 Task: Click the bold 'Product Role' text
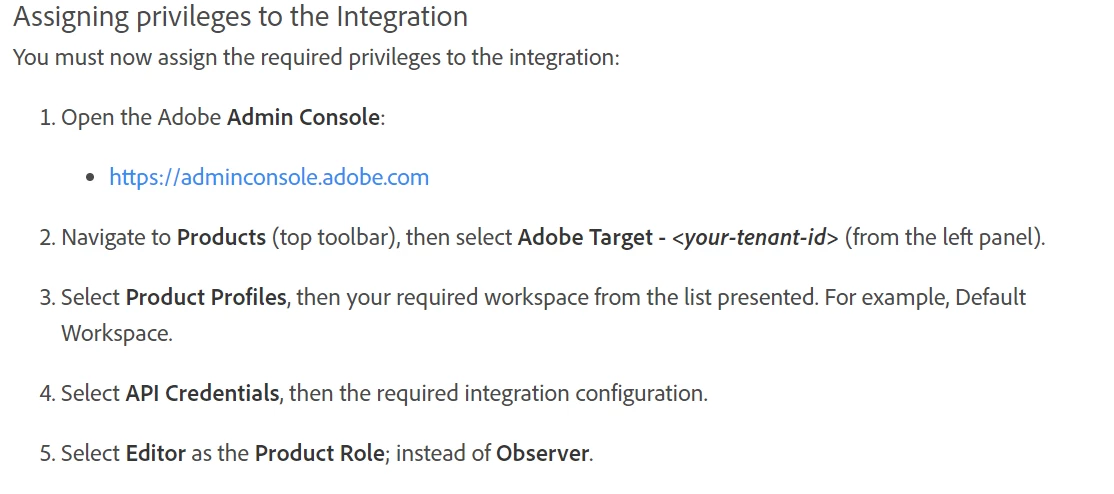point(320,453)
